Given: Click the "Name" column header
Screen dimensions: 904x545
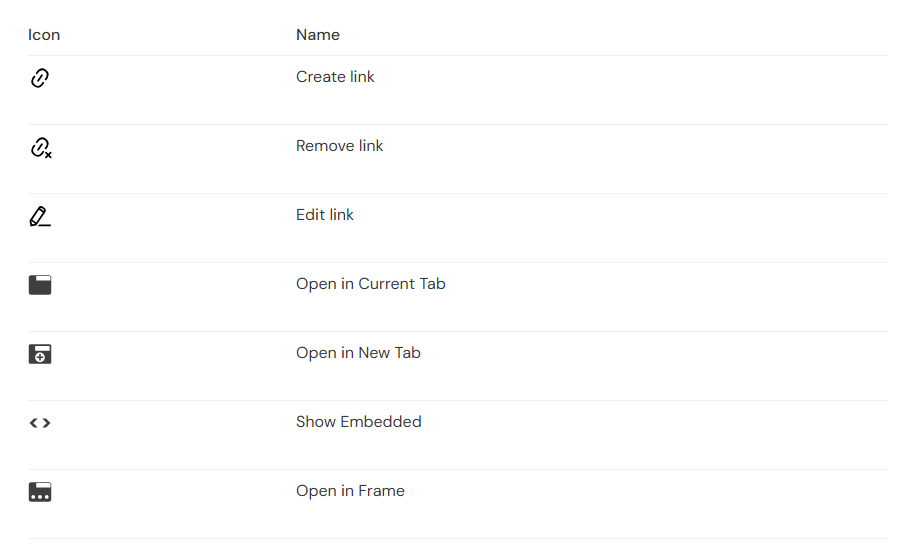Looking at the screenshot, I should [318, 35].
